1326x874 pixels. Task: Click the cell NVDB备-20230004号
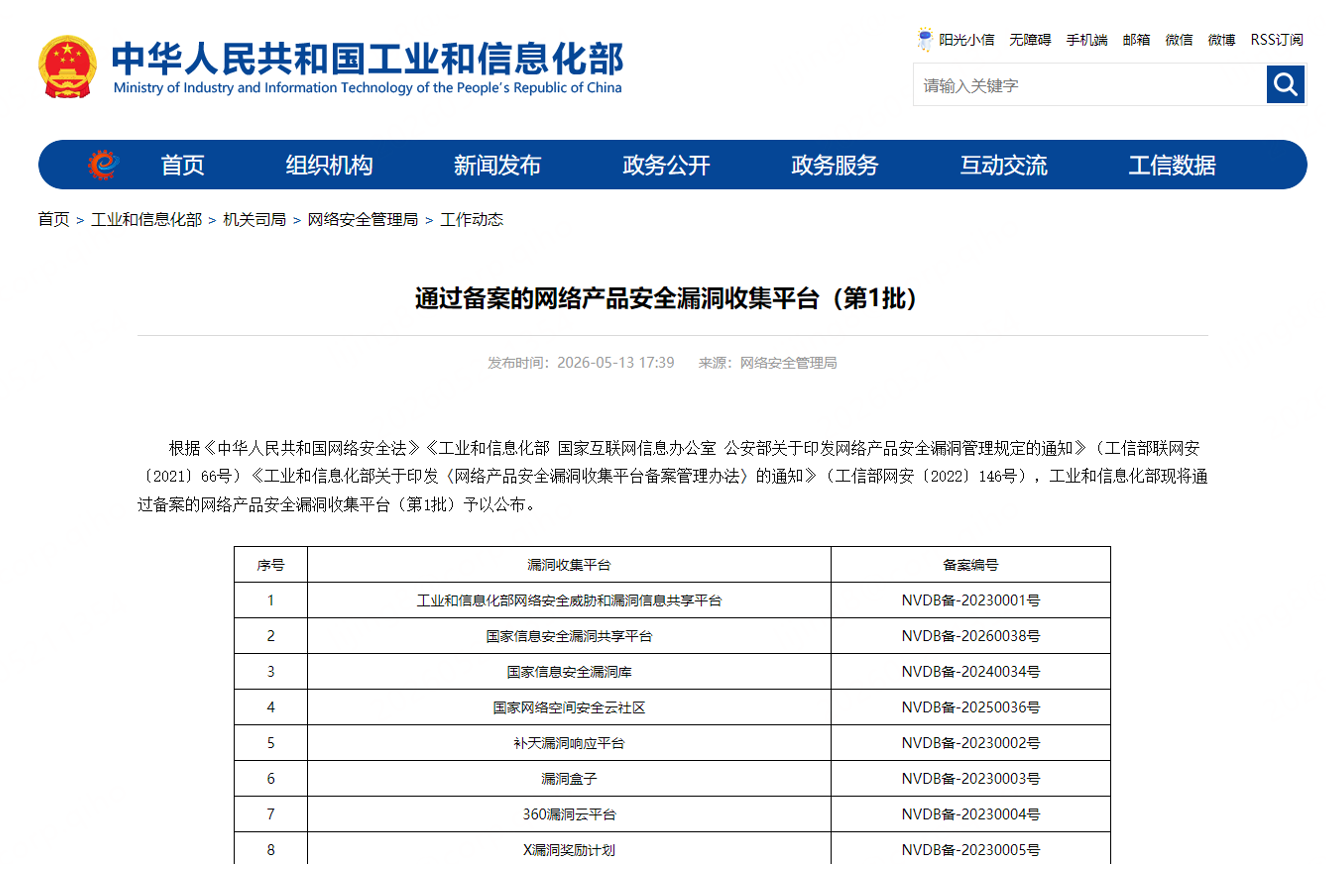tap(971, 814)
